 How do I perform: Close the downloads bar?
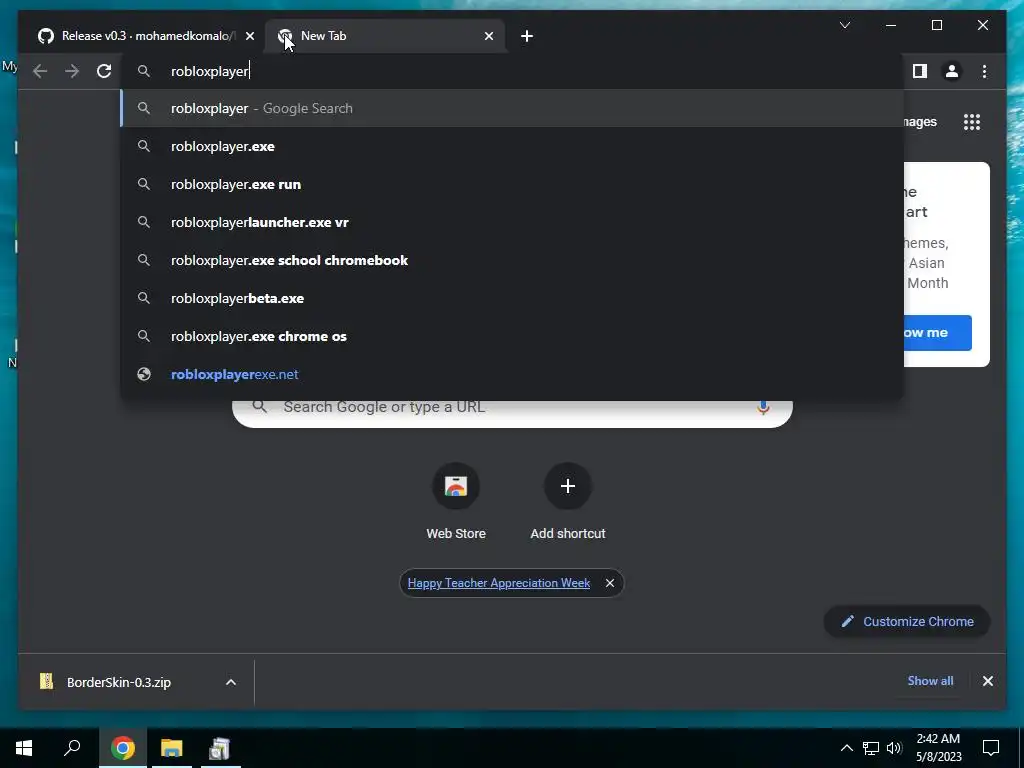987,681
